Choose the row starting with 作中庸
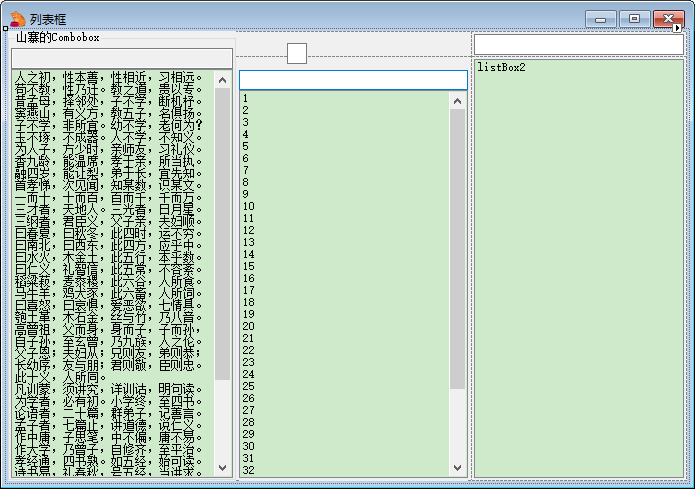Screen dimensions: 695x489 point(113,437)
